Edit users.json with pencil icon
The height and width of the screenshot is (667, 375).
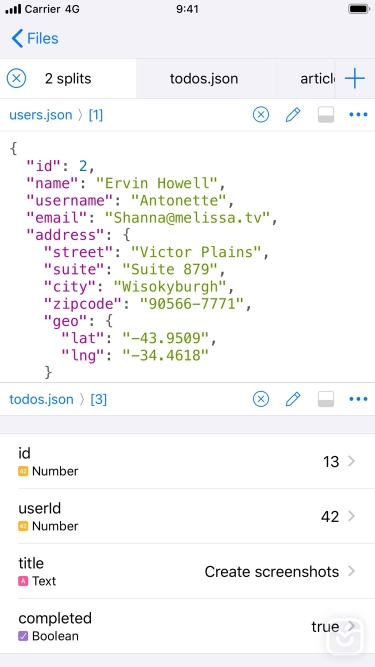pyautogui.click(x=293, y=115)
